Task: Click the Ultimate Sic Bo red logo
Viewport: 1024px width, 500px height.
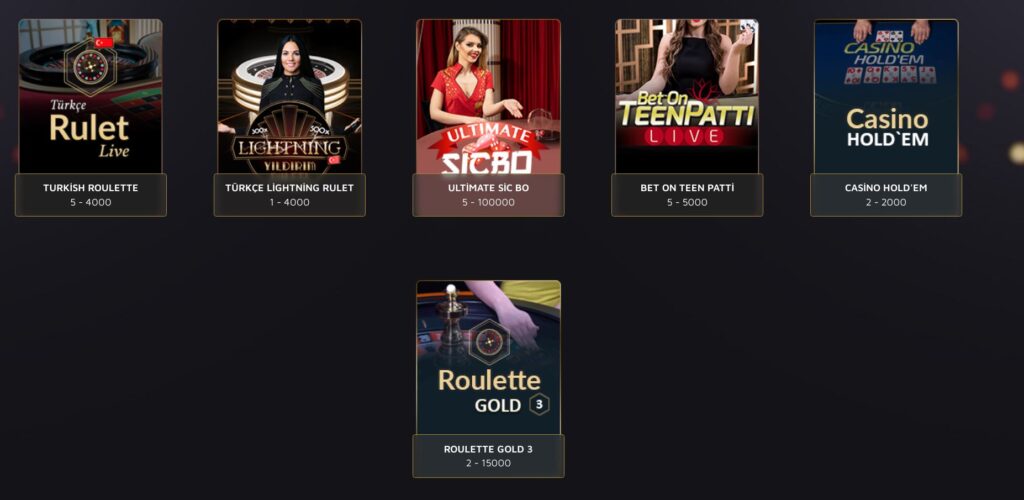Action: [487, 149]
